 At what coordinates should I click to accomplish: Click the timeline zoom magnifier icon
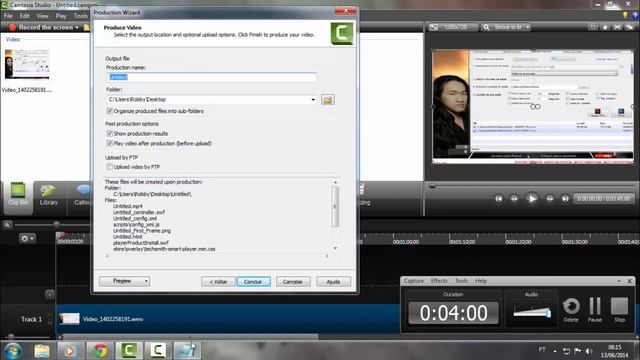tap(7, 225)
